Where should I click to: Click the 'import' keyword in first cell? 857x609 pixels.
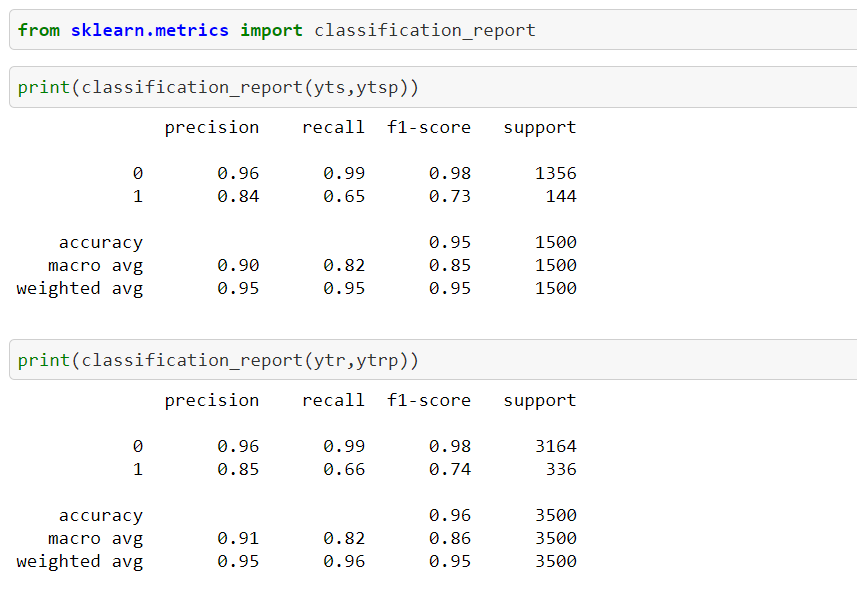click(271, 31)
